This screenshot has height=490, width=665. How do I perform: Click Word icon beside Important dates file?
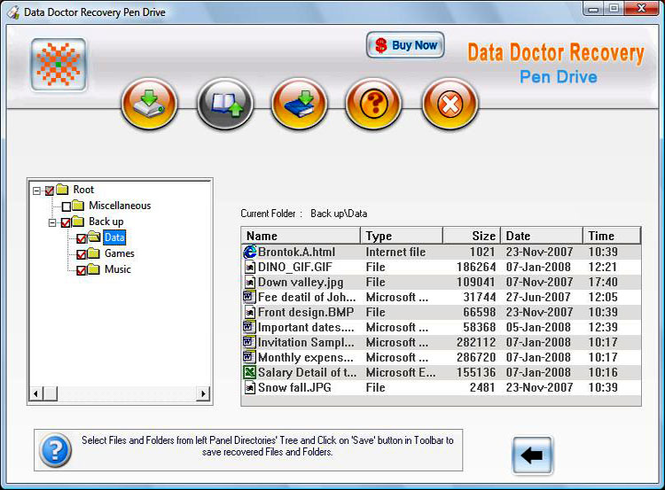point(249,327)
